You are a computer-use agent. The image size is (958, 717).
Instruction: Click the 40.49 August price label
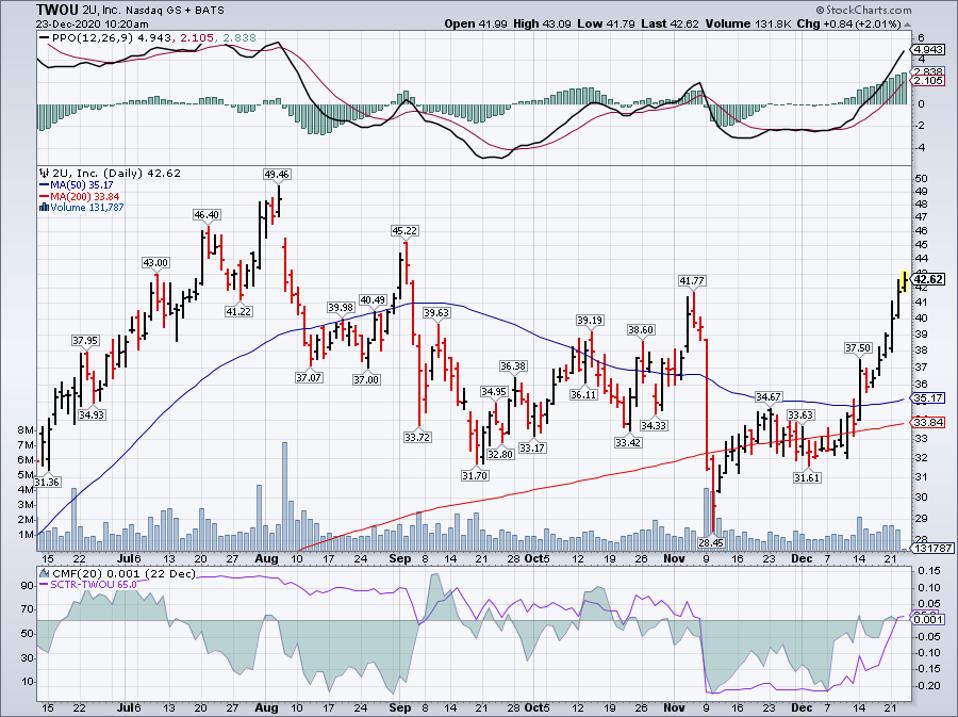[x=373, y=300]
